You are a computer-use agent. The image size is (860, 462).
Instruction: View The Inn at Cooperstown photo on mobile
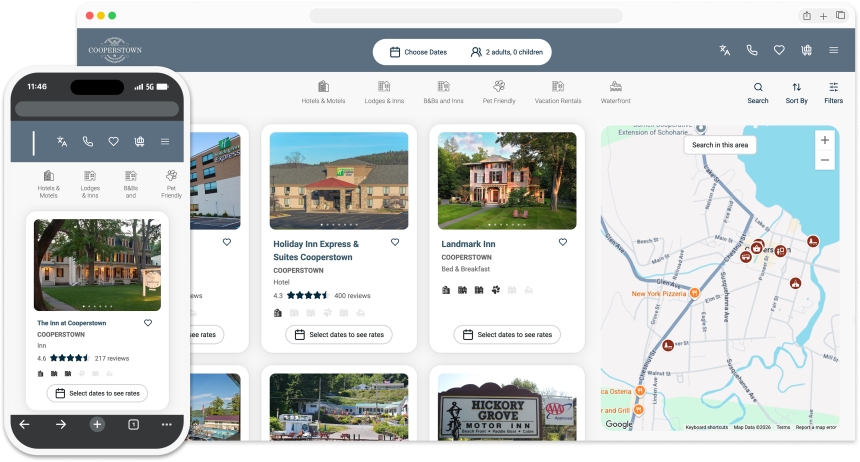tap(98, 265)
